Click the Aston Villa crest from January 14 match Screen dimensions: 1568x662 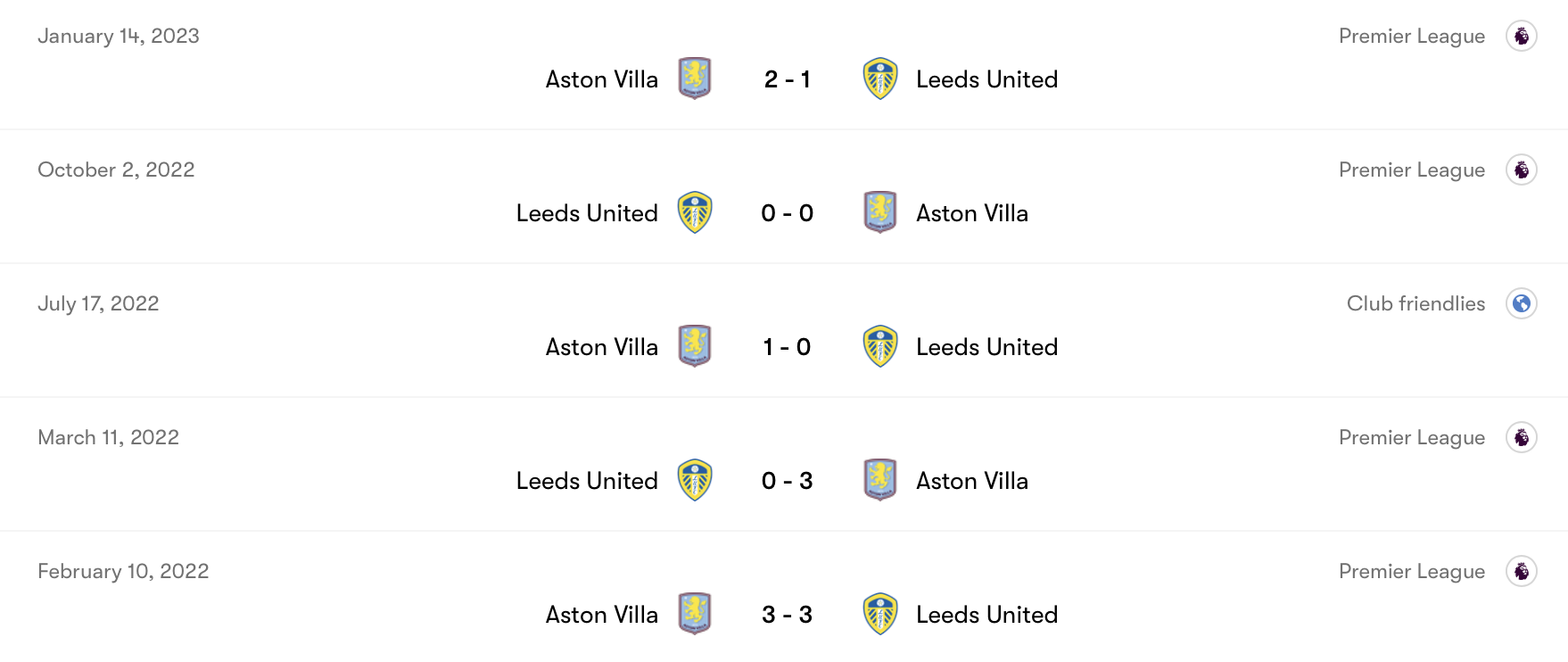tap(695, 79)
